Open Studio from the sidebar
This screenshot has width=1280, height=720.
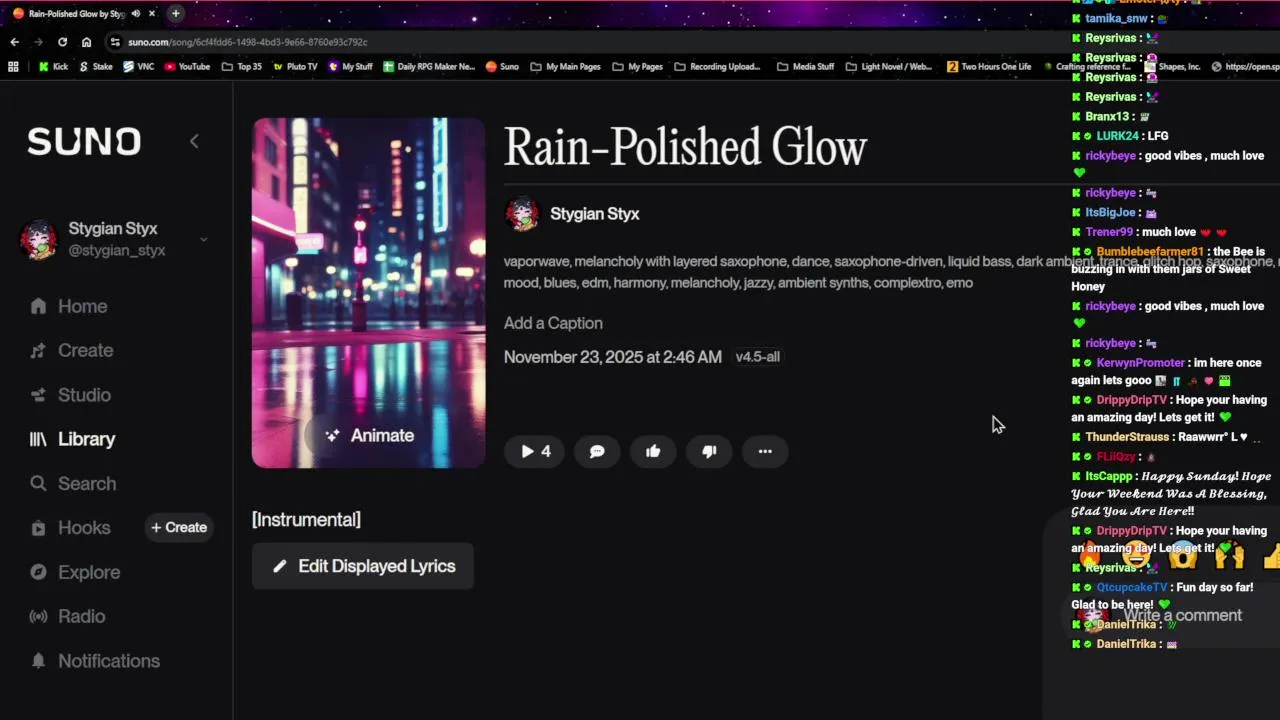(x=70, y=395)
